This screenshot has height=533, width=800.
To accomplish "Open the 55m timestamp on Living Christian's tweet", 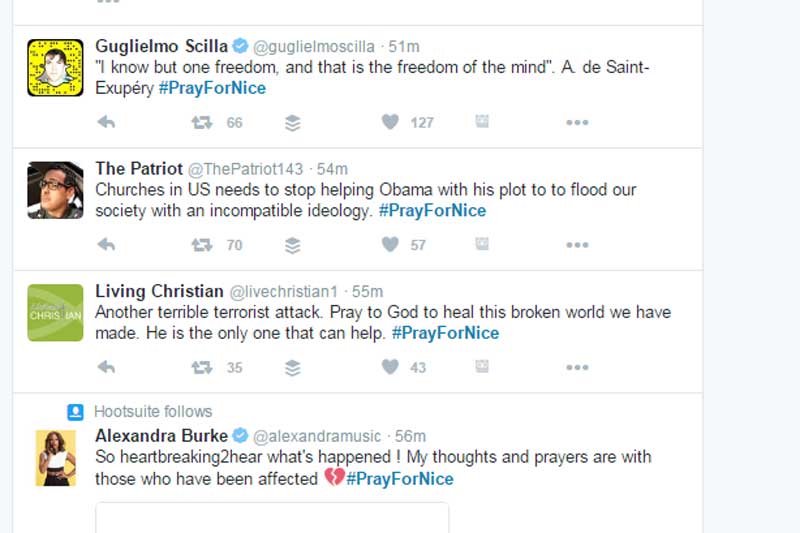I will (368, 292).
